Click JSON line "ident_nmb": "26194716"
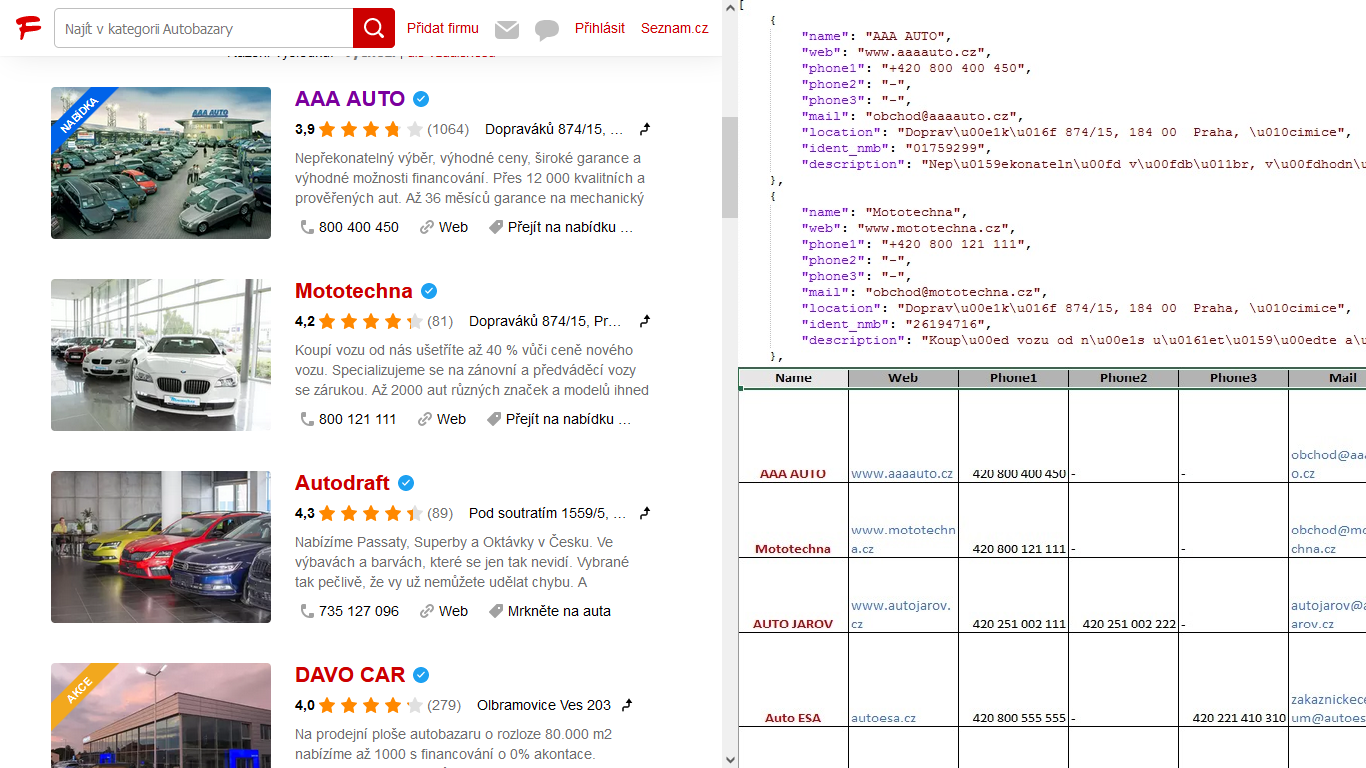 (898, 324)
